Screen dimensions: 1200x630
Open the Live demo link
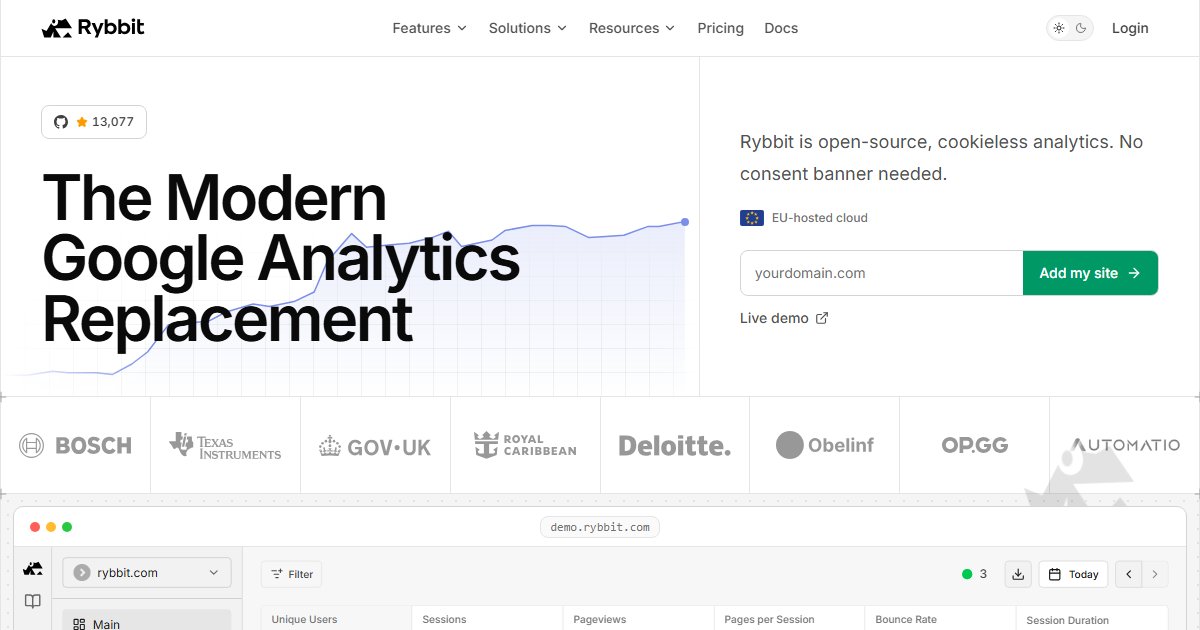[784, 318]
